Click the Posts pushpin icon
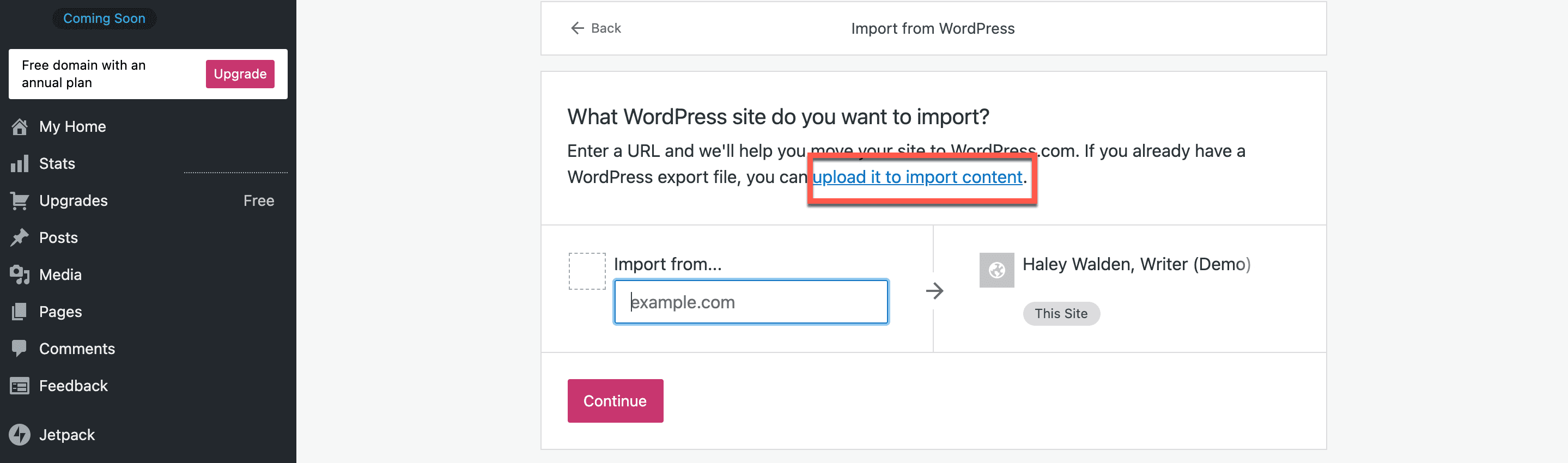Image resolution: width=1568 pixels, height=463 pixels. [x=20, y=238]
